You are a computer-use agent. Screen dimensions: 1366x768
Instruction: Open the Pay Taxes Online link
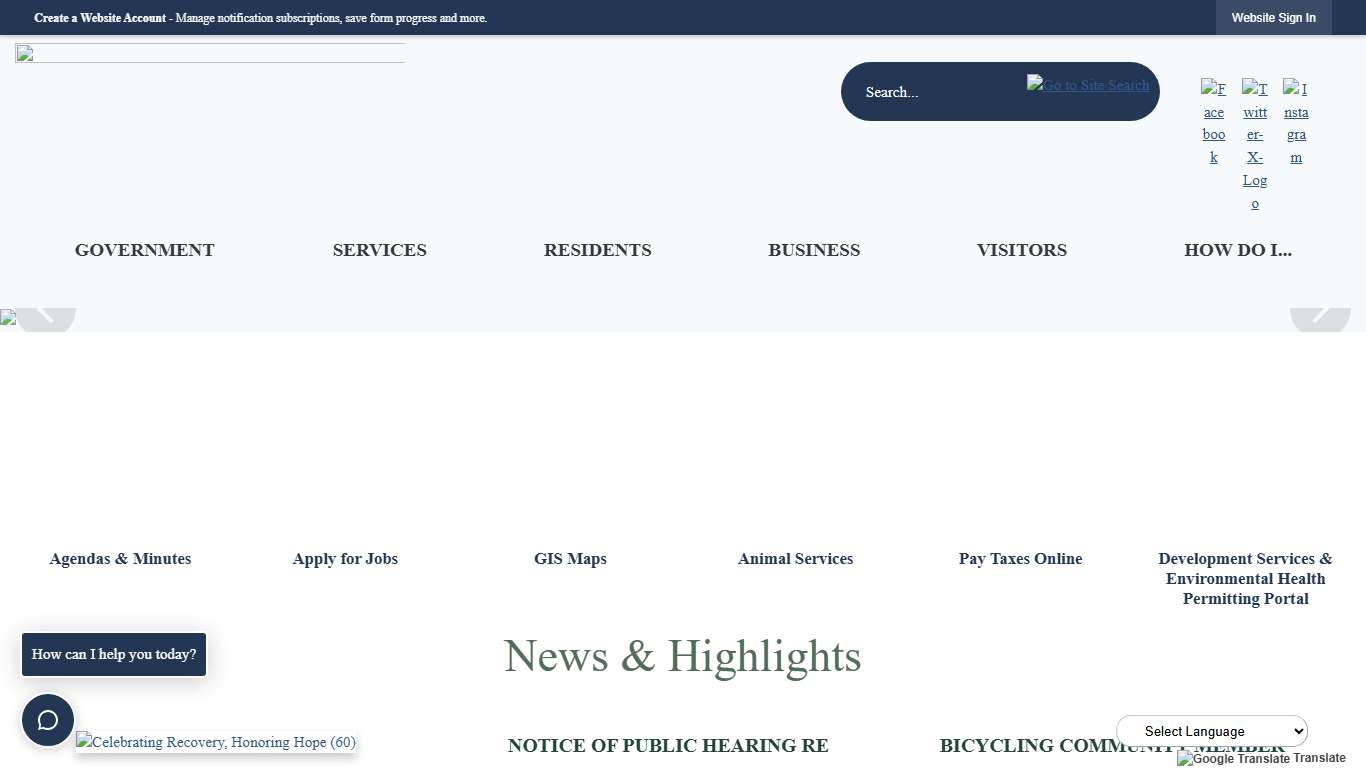[1020, 559]
